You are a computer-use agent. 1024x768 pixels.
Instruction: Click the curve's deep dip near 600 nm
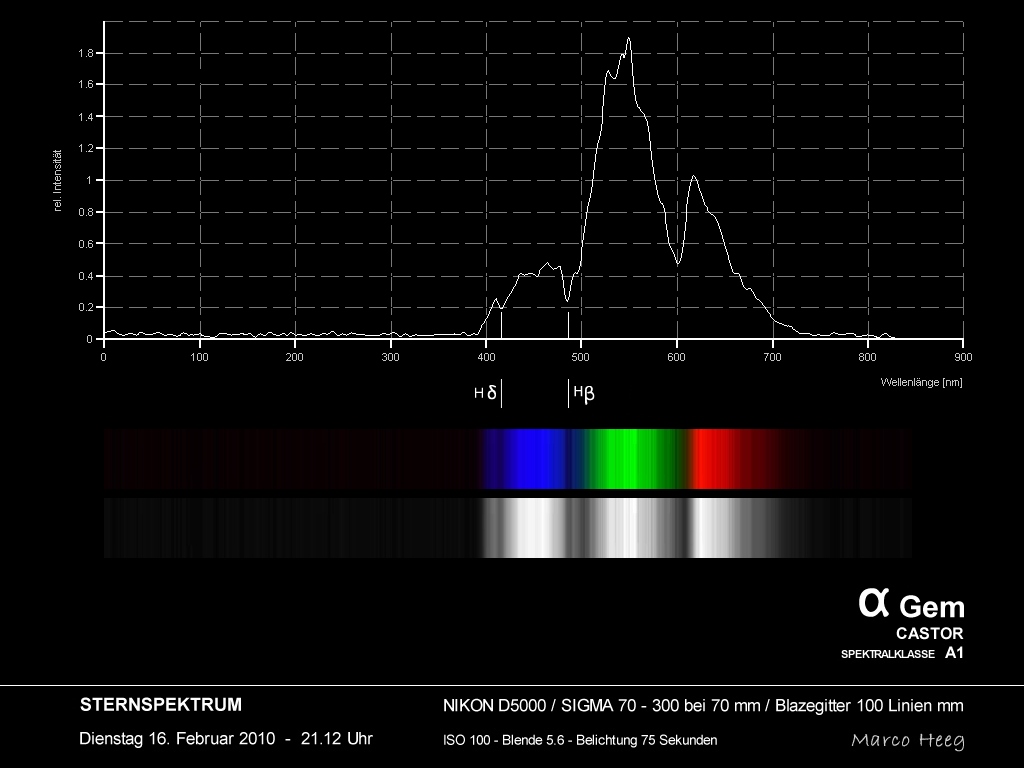click(678, 263)
